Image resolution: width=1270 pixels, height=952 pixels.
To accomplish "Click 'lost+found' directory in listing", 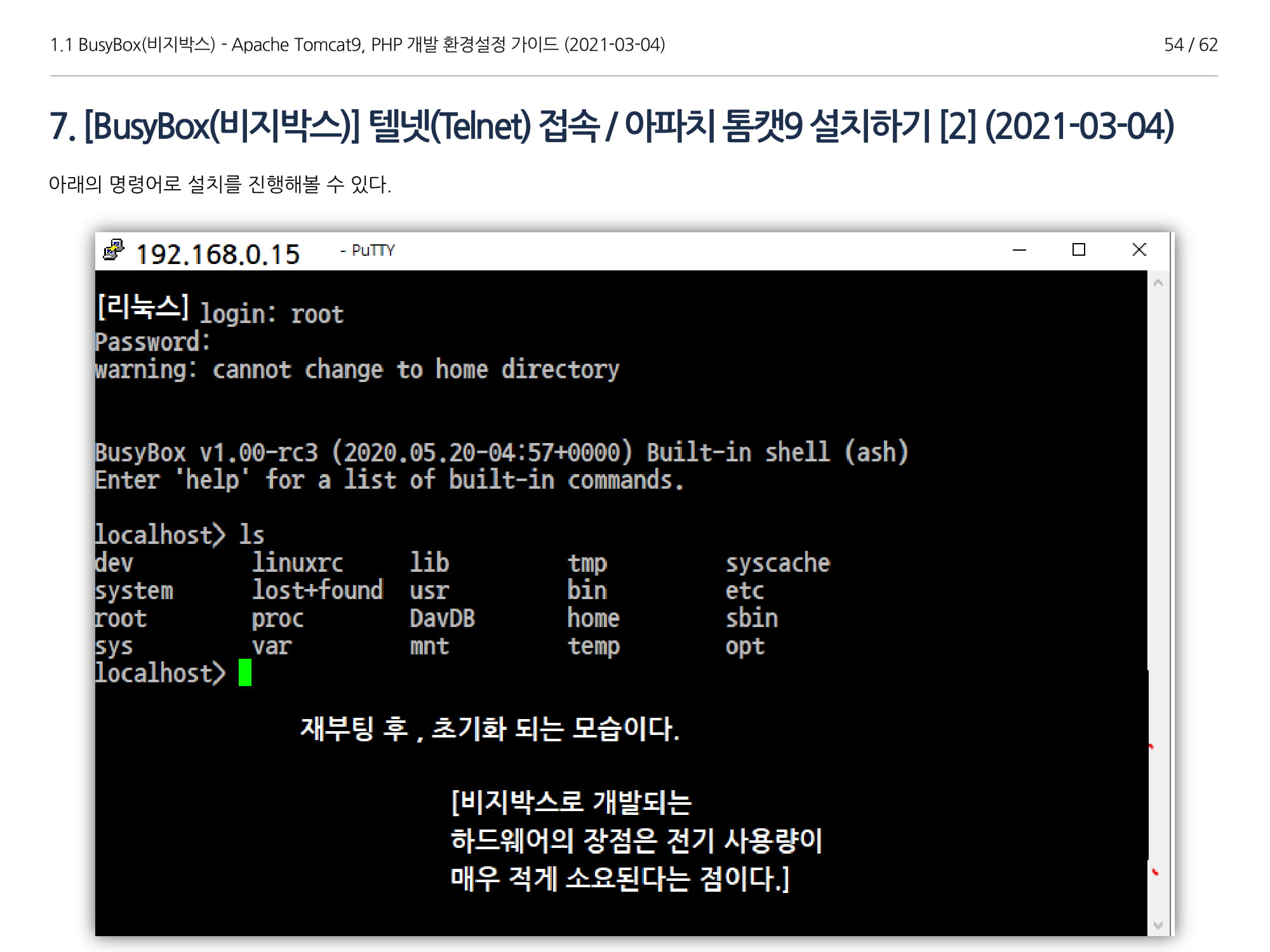I will tap(317, 590).
